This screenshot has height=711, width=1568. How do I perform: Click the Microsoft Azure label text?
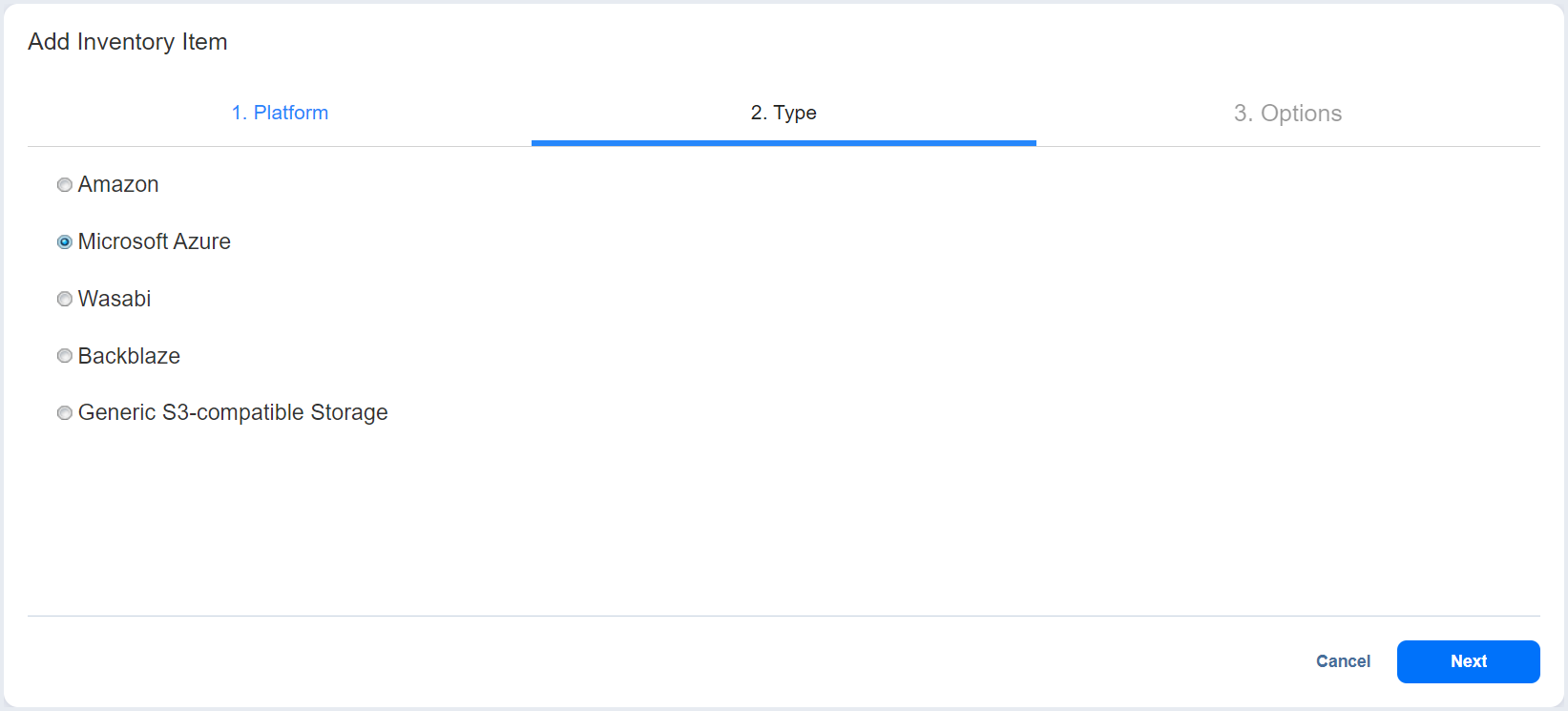154,241
